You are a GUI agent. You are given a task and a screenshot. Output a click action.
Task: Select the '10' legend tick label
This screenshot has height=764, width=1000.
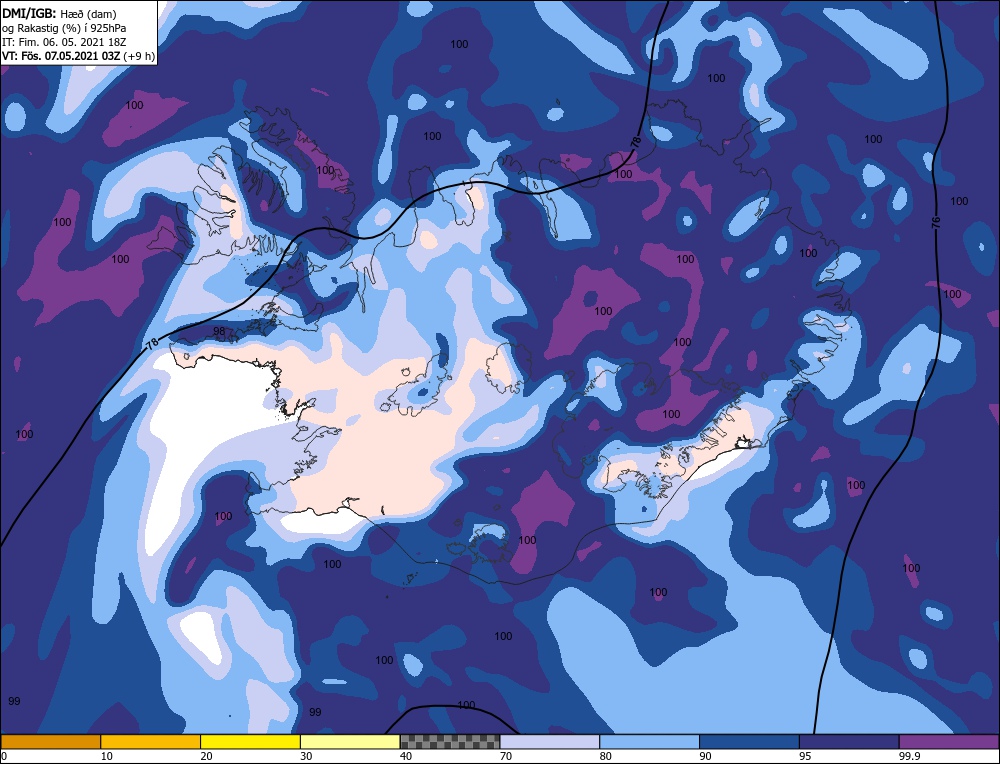[x=107, y=756]
